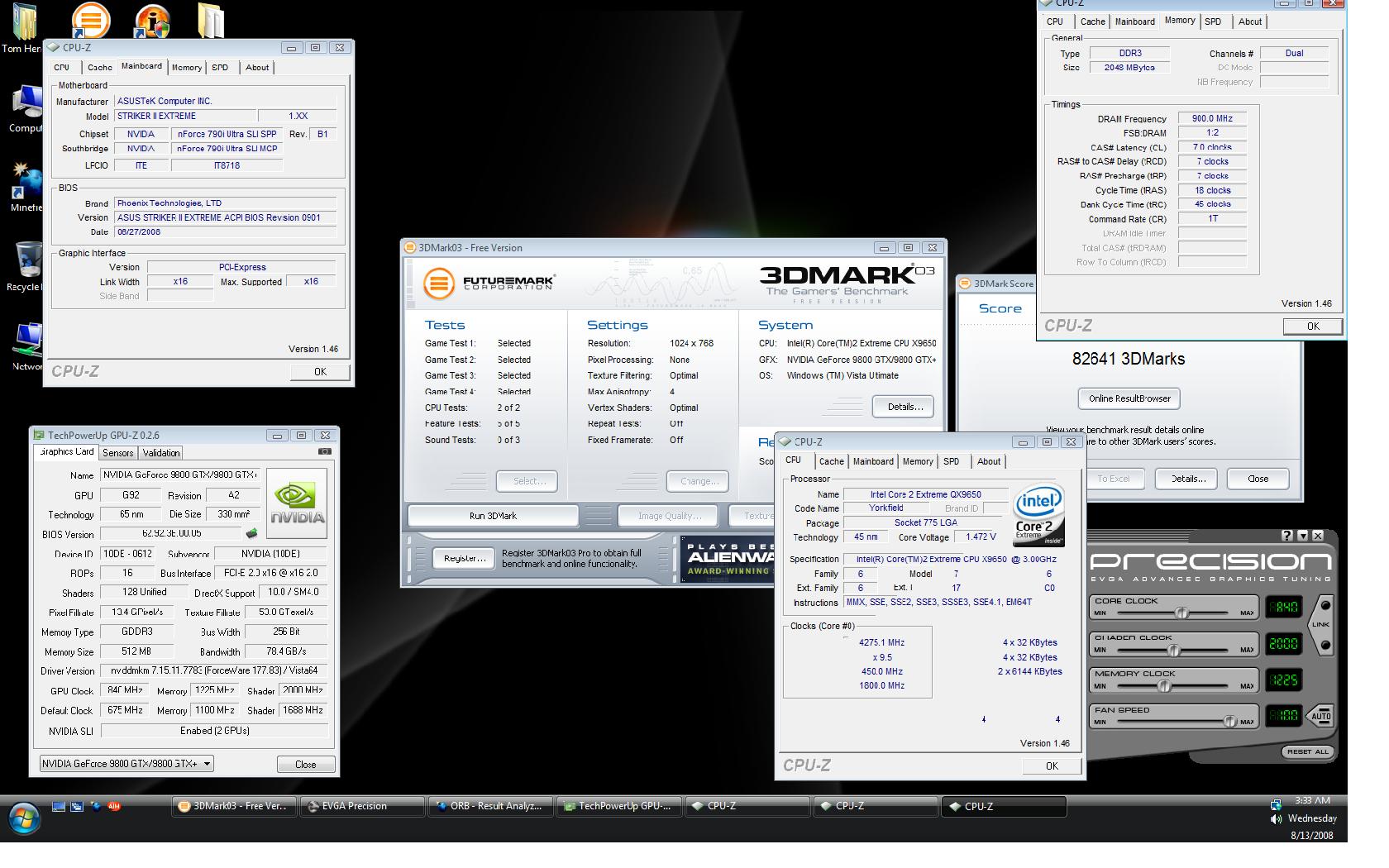Click the Details button under System in 3DMark03

click(x=904, y=407)
